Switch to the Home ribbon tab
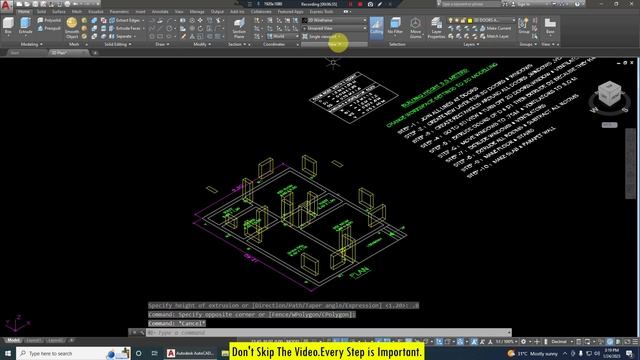 pyautogui.click(x=24, y=11)
